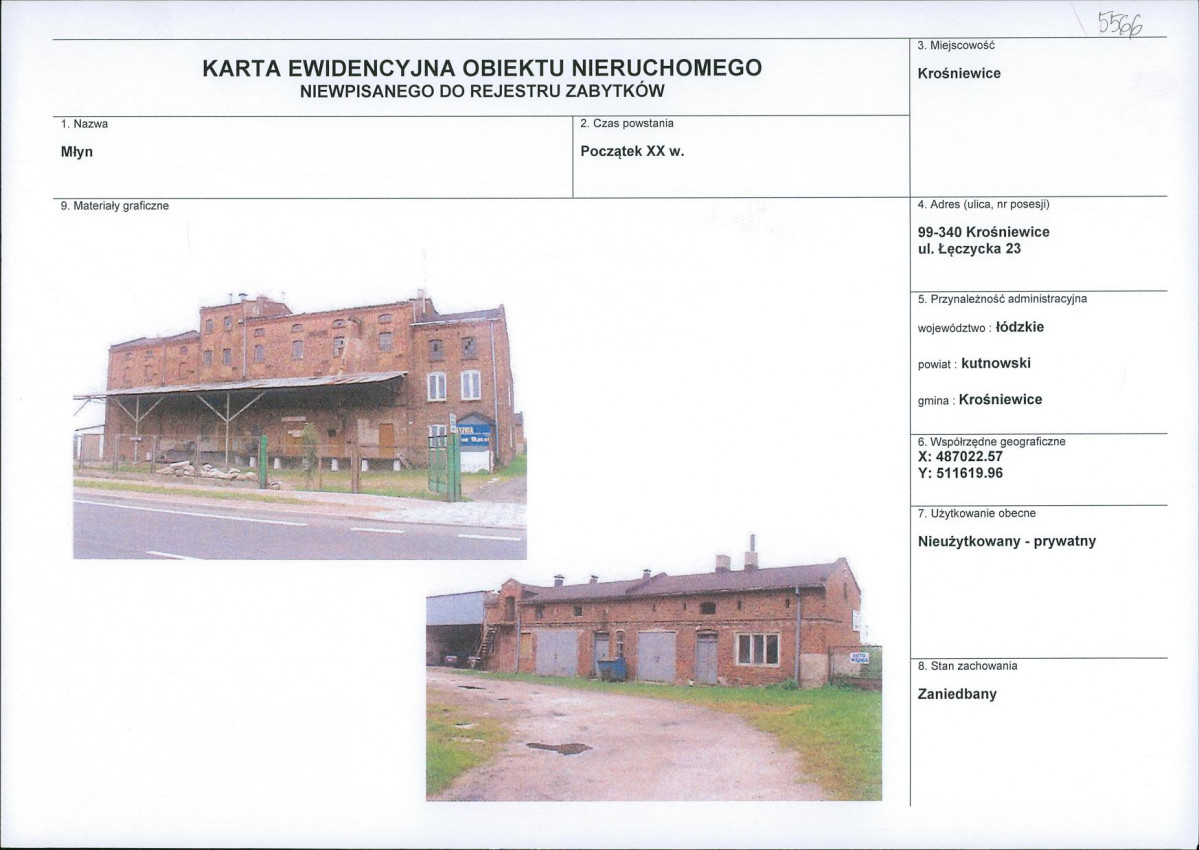Image resolution: width=1199 pixels, height=850 pixels.
Task: Click the title 'KARTA EWIDENCYJNA OBIEKTU NIERUCHOMEGO'
Action: [x=482, y=67]
